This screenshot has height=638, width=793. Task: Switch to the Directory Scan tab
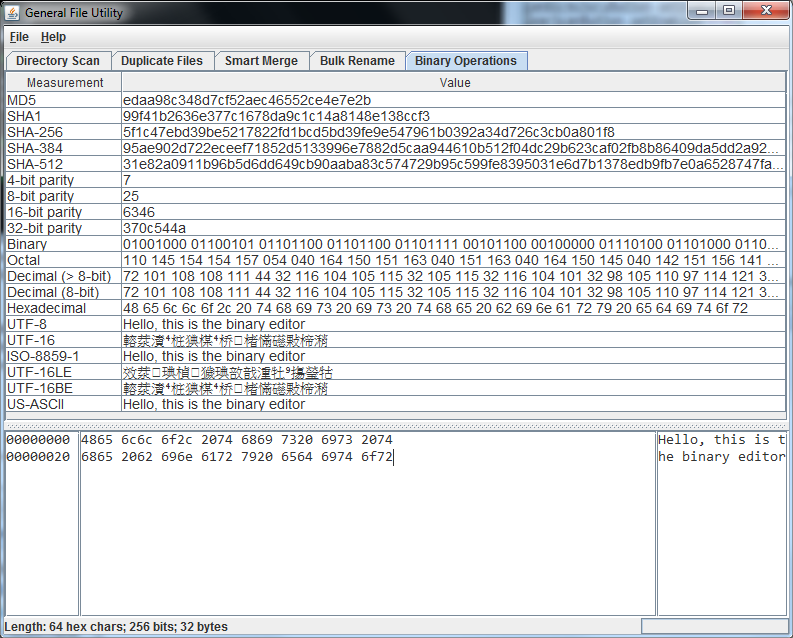pos(58,61)
